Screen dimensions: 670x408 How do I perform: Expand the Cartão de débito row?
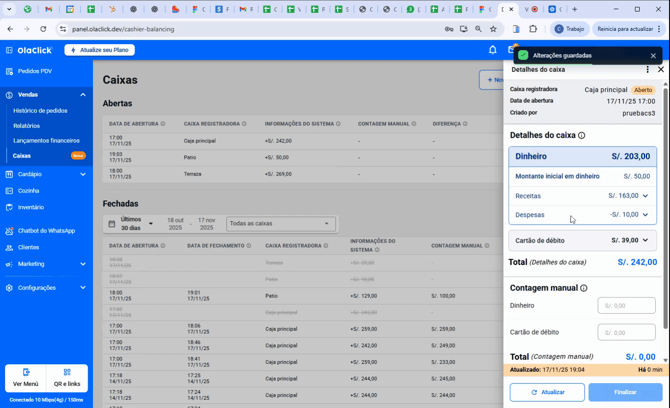pos(582,241)
